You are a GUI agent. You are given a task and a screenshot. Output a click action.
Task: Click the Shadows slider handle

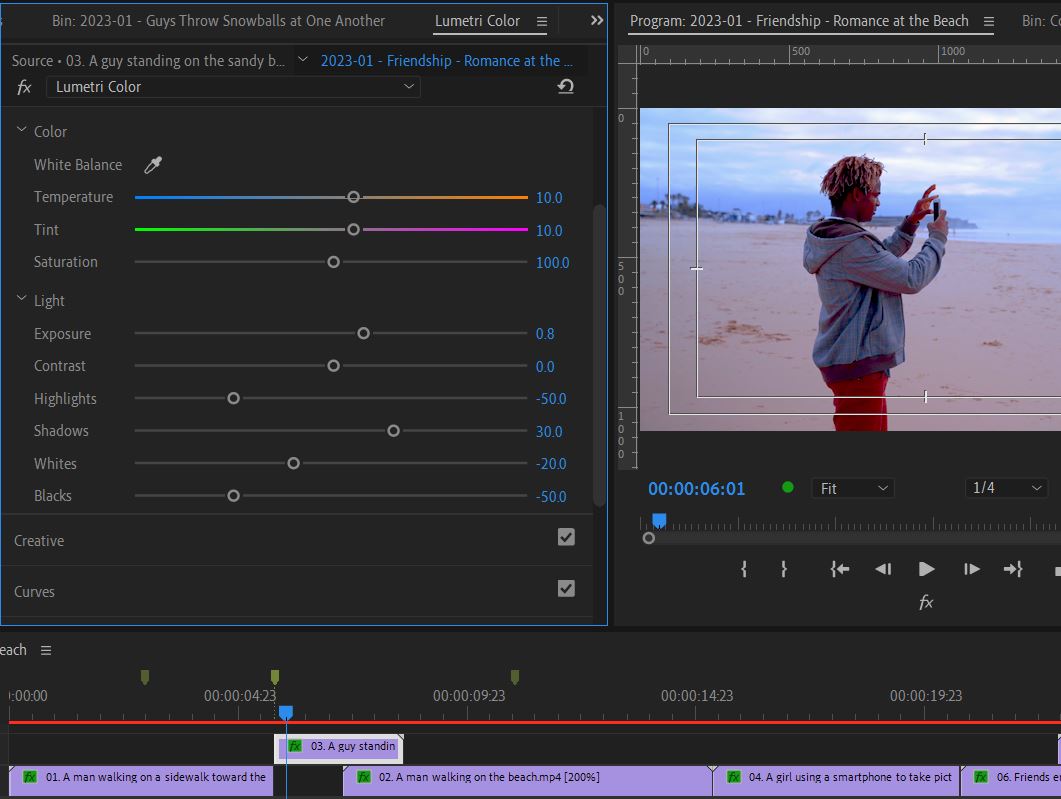(x=393, y=431)
